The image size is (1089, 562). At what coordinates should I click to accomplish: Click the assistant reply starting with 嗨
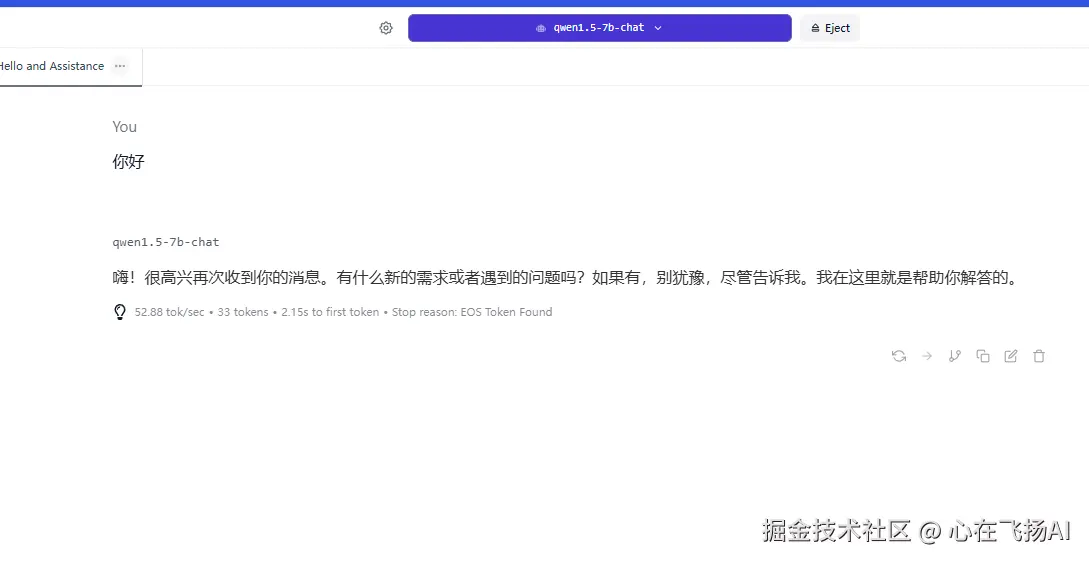point(566,279)
